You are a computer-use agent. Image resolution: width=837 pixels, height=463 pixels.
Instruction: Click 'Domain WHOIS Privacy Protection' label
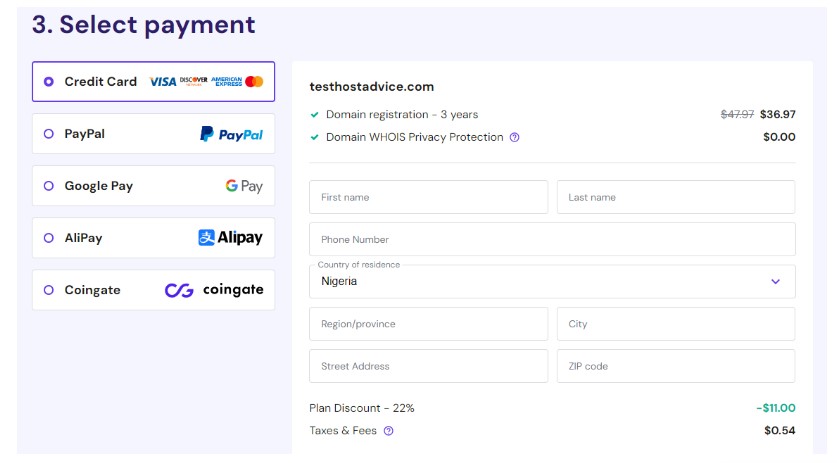[x=415, y=137]
